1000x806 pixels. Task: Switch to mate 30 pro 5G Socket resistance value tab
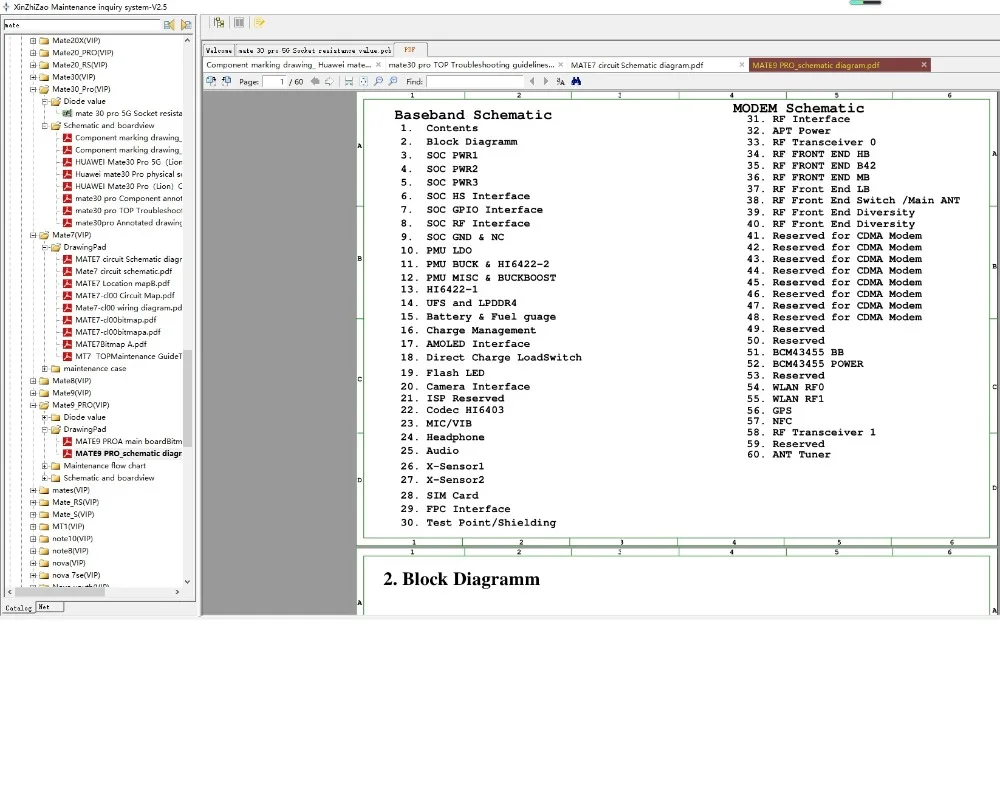click(314, 50)
